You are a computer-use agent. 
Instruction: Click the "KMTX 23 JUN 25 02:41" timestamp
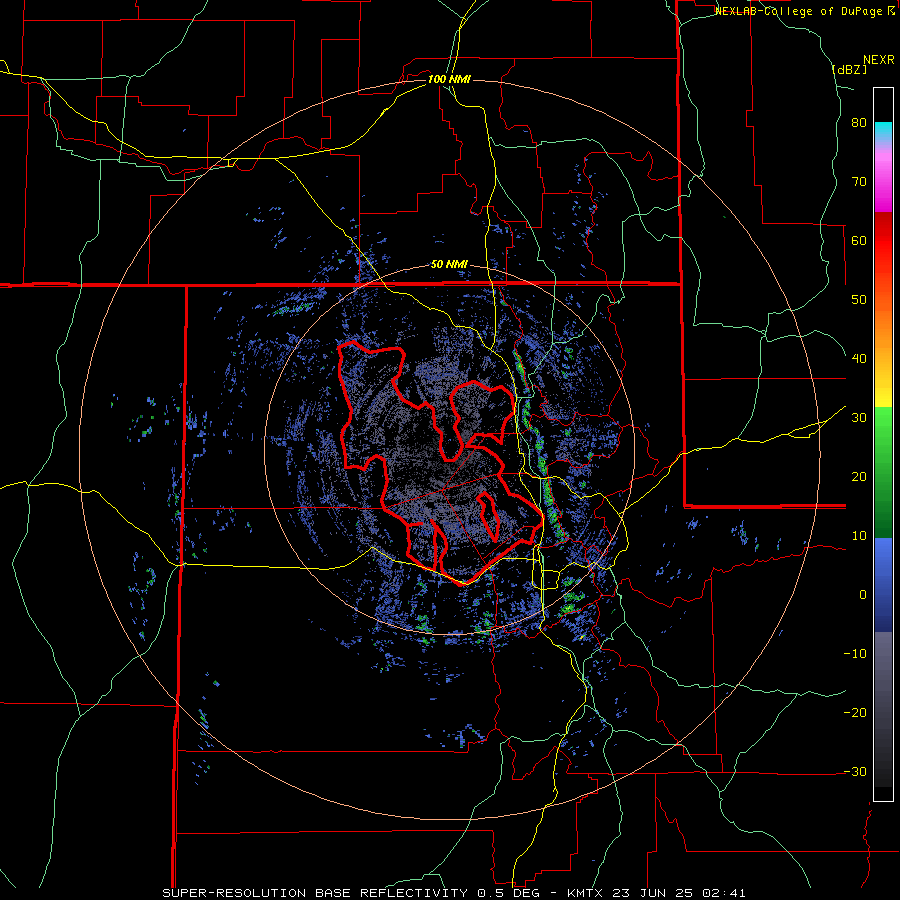point(657,893)
